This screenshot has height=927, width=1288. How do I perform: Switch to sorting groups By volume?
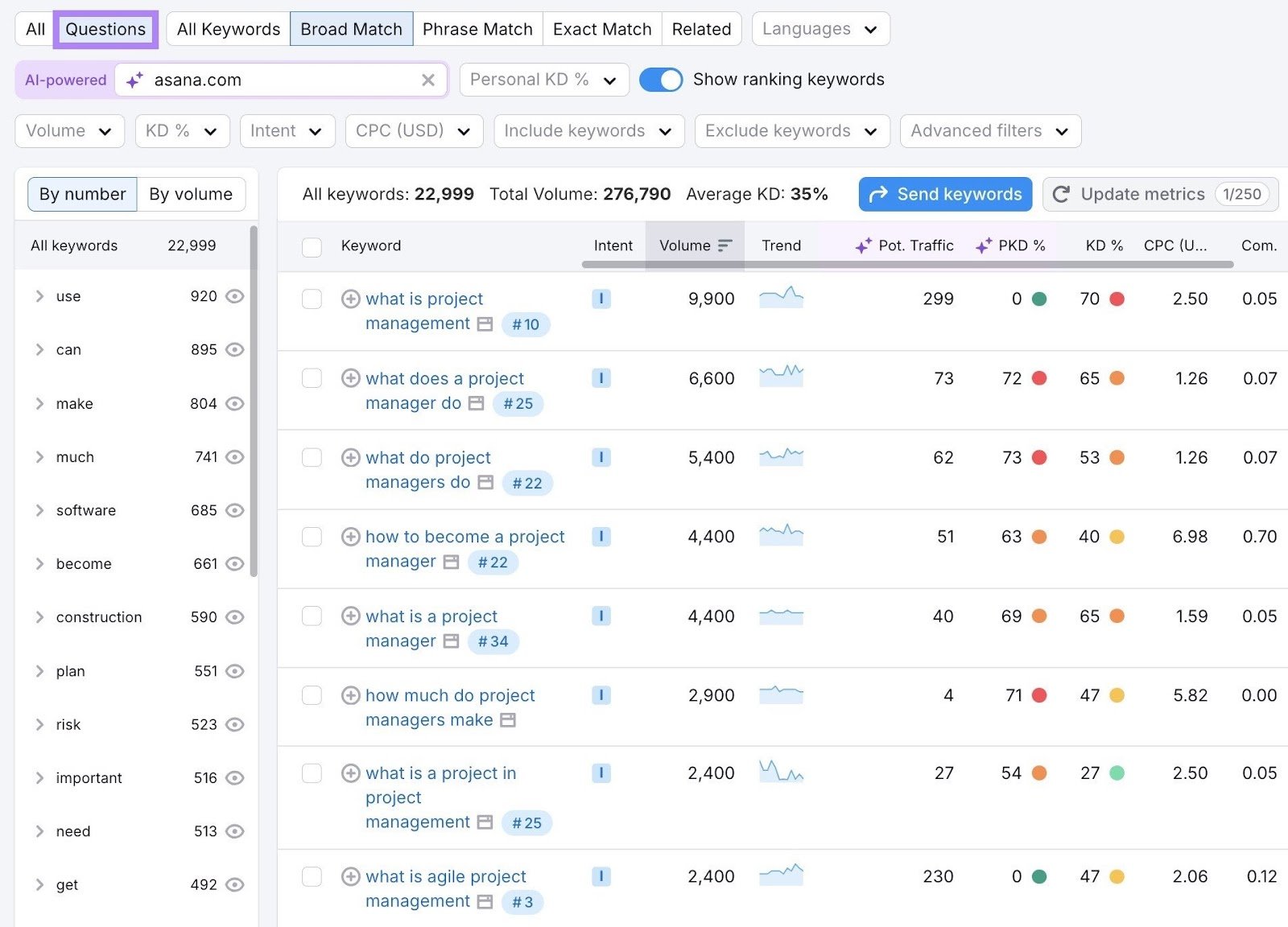coord(191,194)
